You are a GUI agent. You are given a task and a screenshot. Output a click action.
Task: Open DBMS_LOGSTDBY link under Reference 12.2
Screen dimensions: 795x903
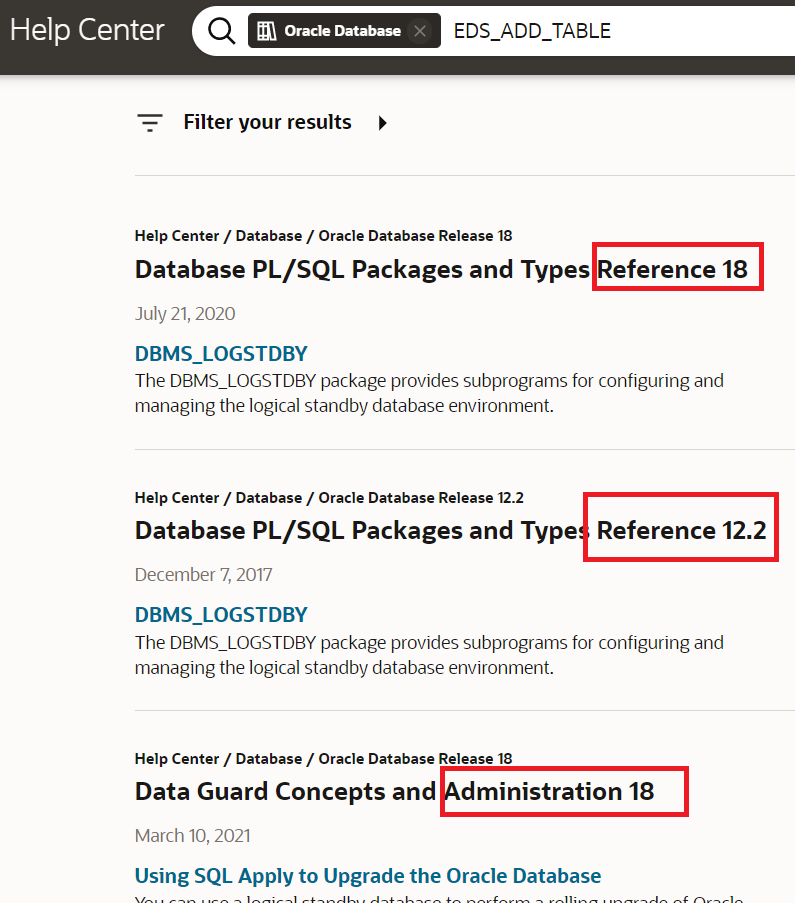tap(221, 614)
